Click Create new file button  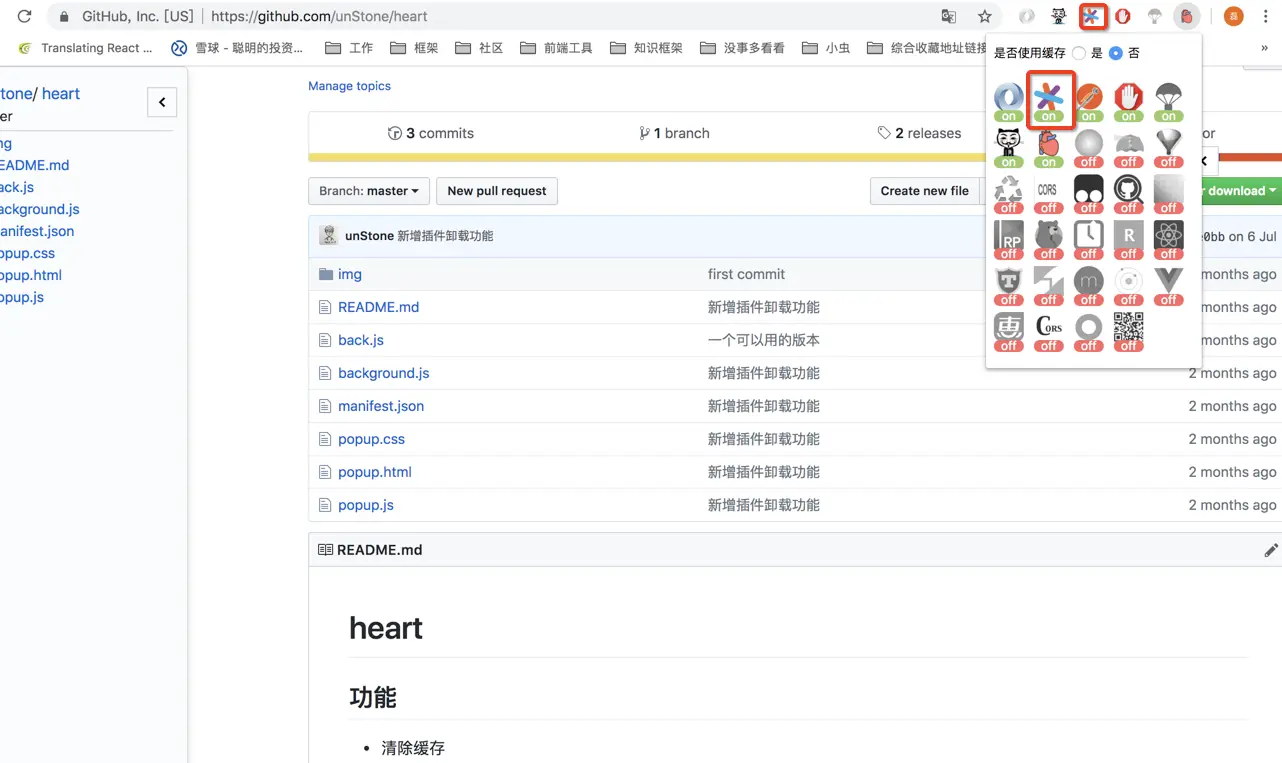point(925,191)
